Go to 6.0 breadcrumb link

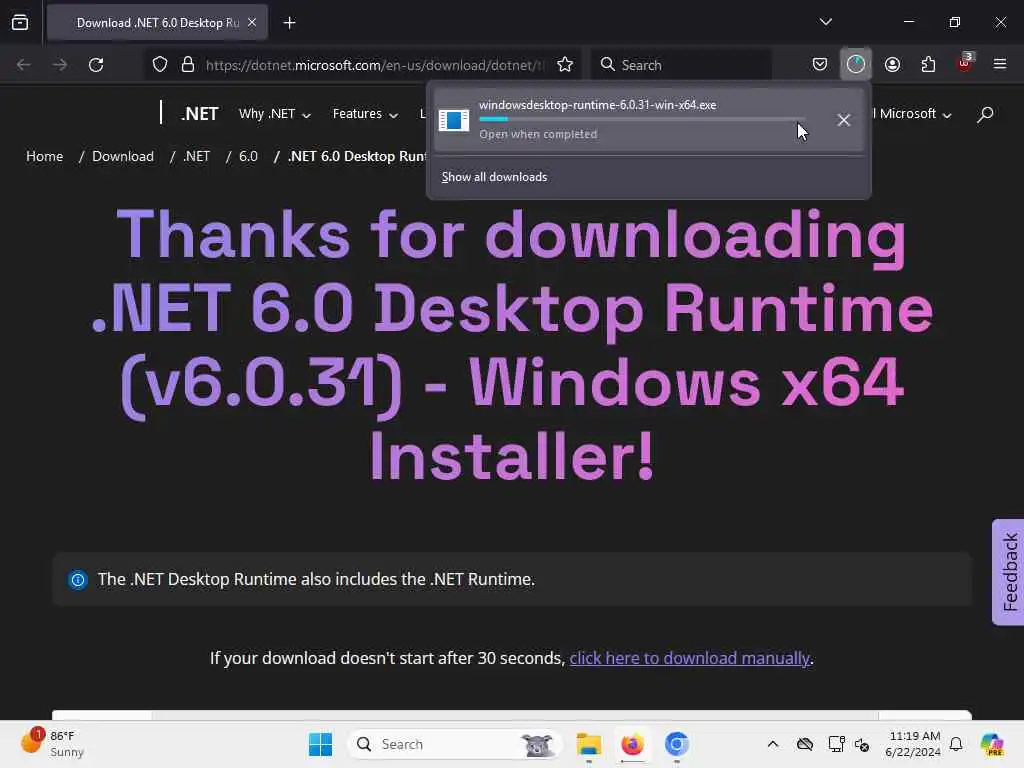click(248, 156)
